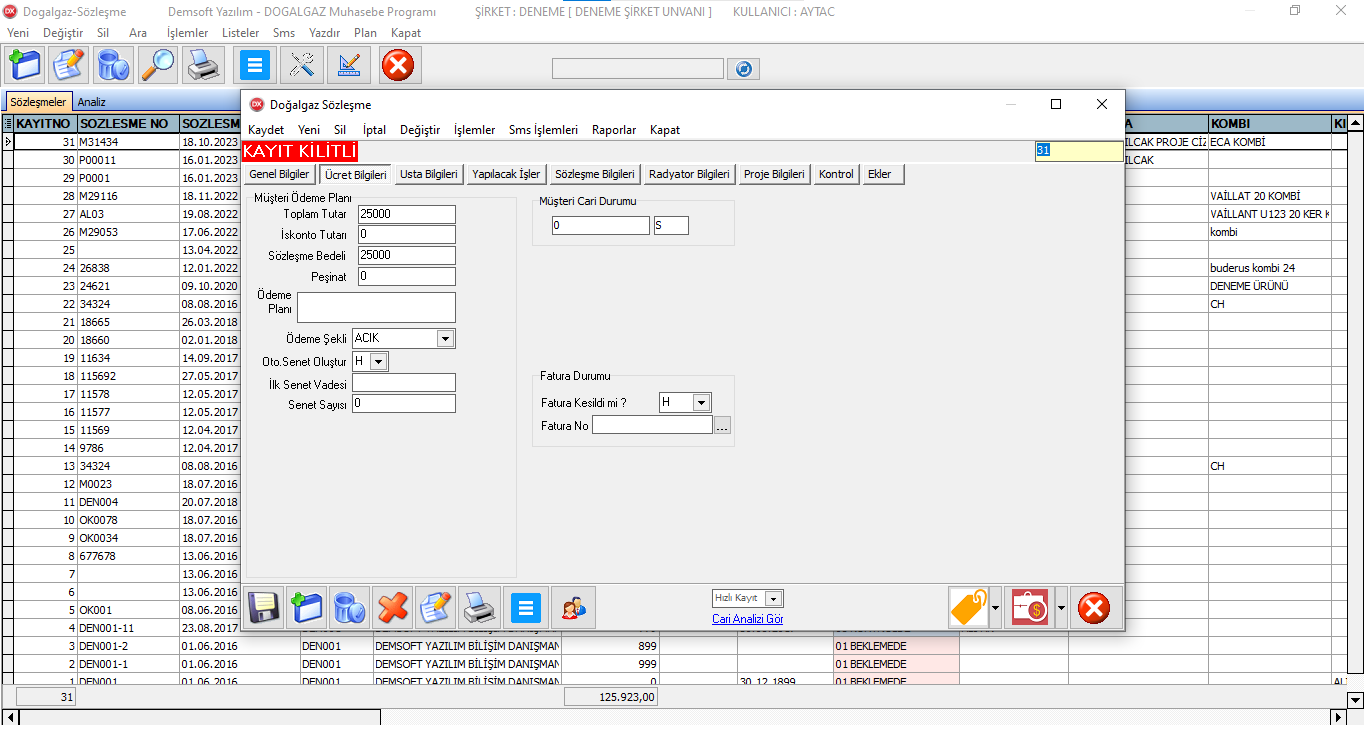This screenshot has width=1366, height=750.
Task: Switch to the Kontrol tab
Action: (836, 174)
